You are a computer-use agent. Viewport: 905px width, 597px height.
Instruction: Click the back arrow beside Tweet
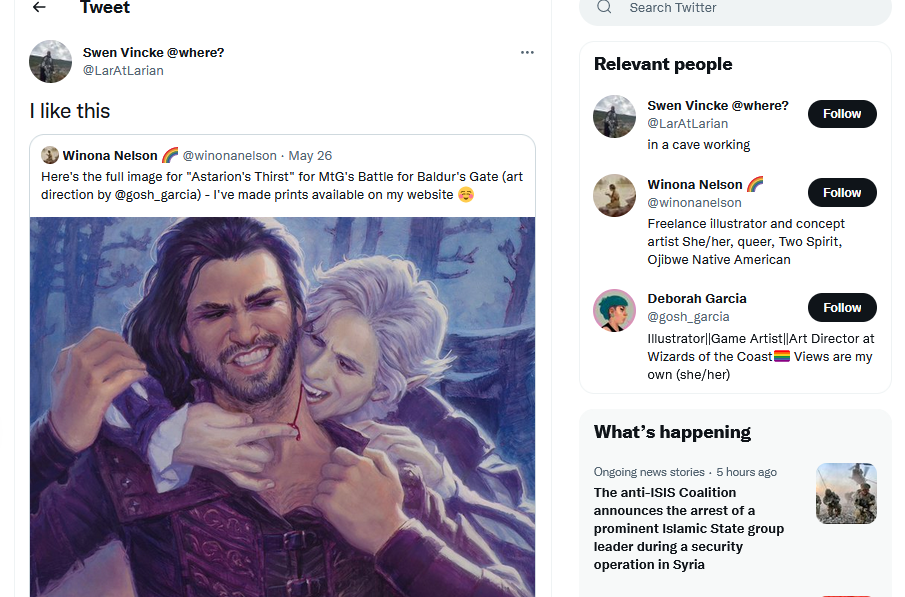[x=39, y=8]
